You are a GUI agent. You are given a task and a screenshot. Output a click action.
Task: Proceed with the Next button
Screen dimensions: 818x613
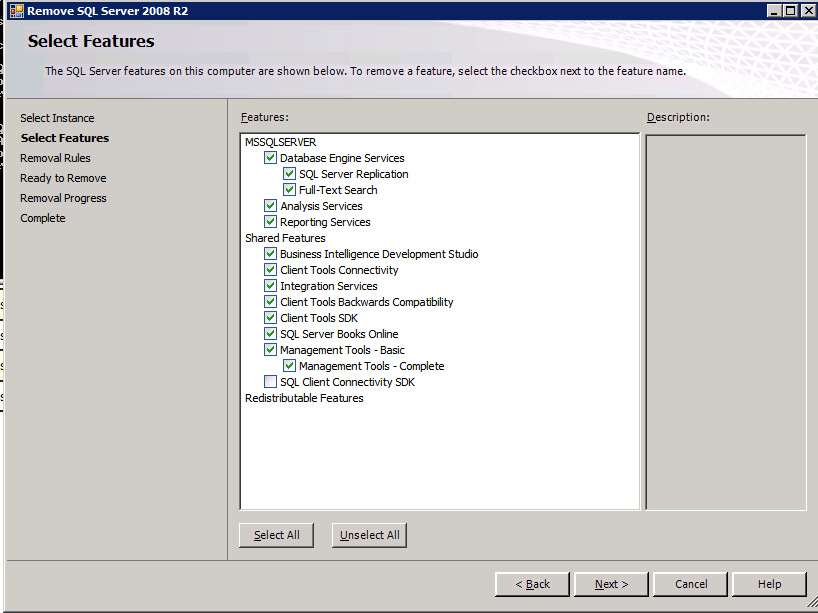[611, 584]
